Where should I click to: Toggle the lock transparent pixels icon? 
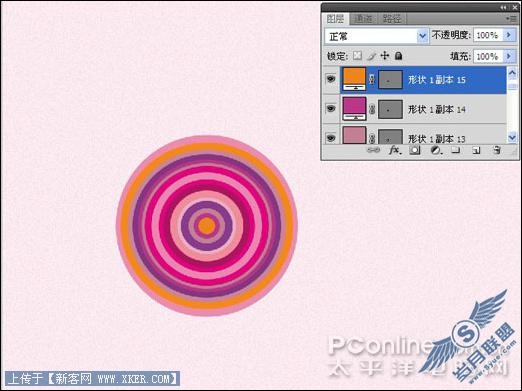click(357, 56)
